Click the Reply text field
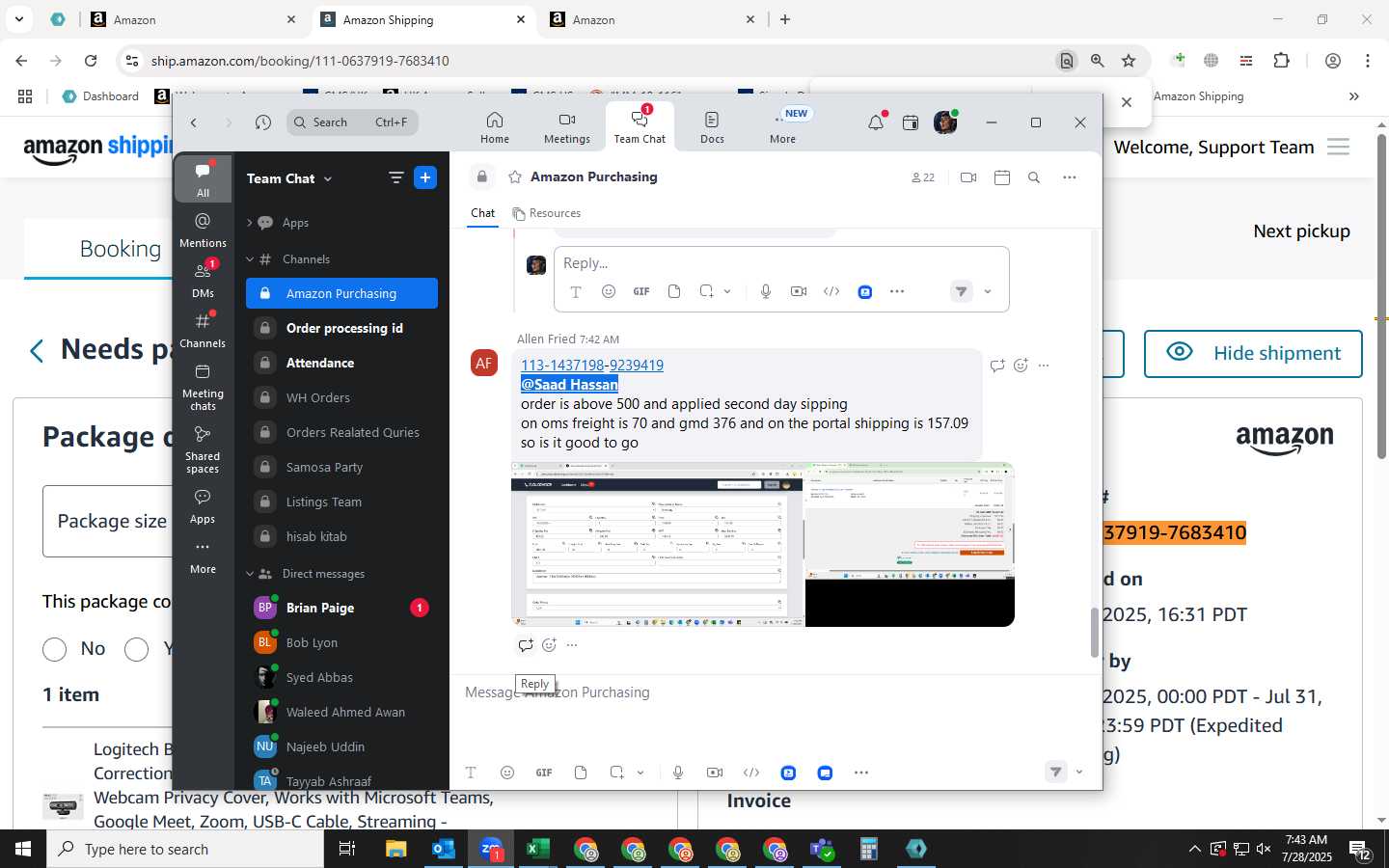 [x=781, y=263]
